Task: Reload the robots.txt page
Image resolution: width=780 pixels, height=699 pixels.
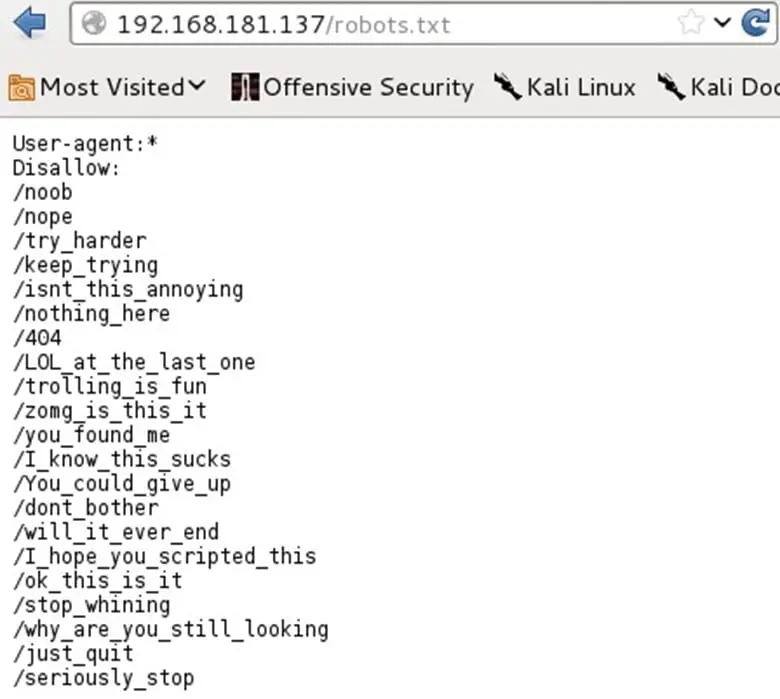Action: (755, 23)
